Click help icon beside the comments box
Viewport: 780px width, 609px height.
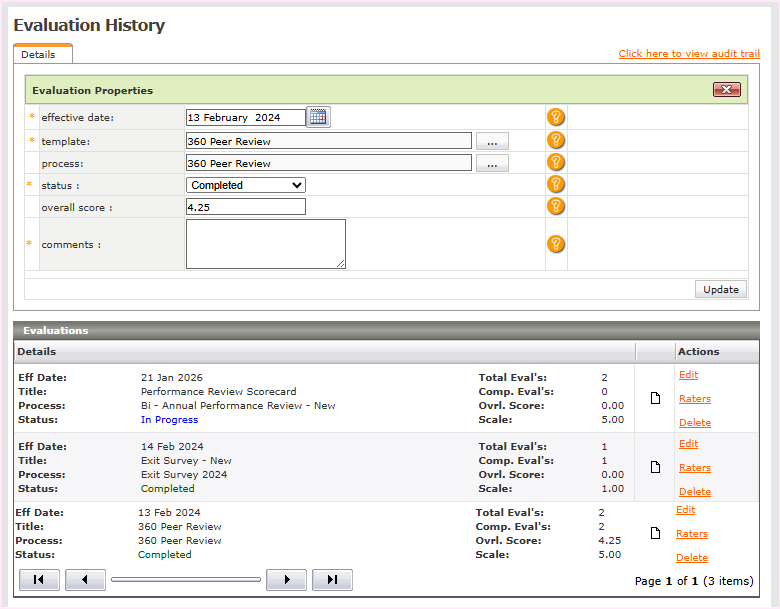tap(556, 244)
